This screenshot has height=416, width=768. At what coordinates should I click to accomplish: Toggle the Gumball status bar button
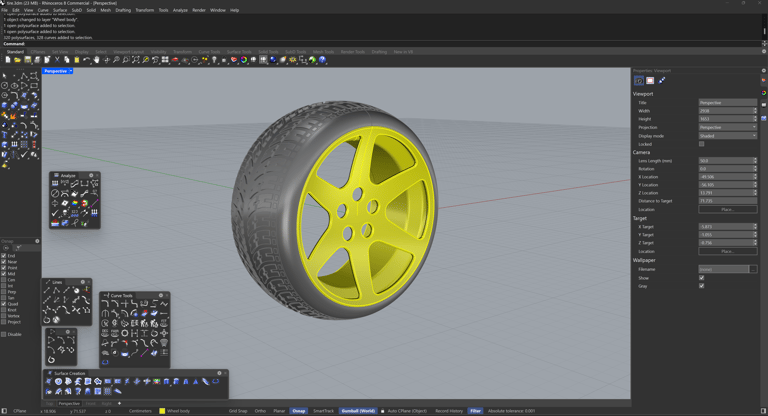pos(357,411)
